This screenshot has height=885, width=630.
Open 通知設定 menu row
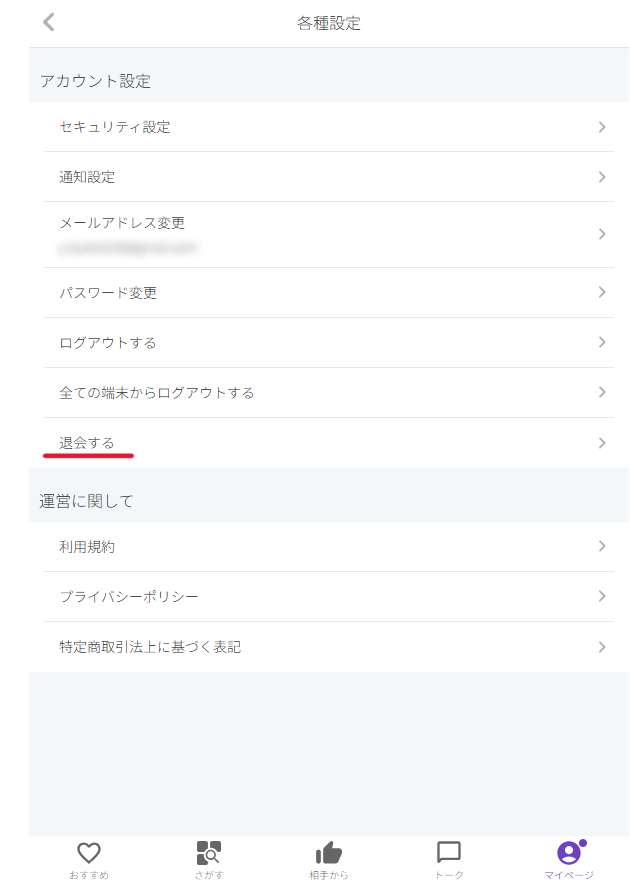click(329, 177)
